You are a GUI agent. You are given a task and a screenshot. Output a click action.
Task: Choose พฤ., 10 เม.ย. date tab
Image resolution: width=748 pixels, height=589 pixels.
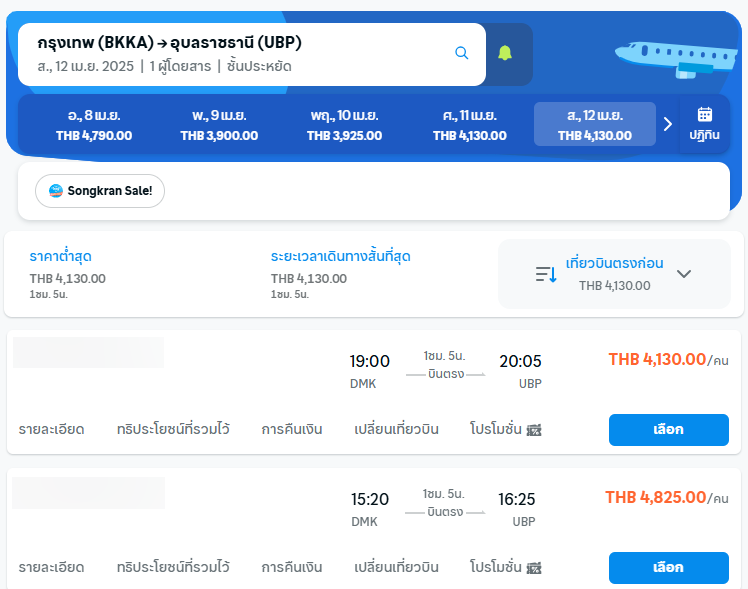(x=344, y=125)
